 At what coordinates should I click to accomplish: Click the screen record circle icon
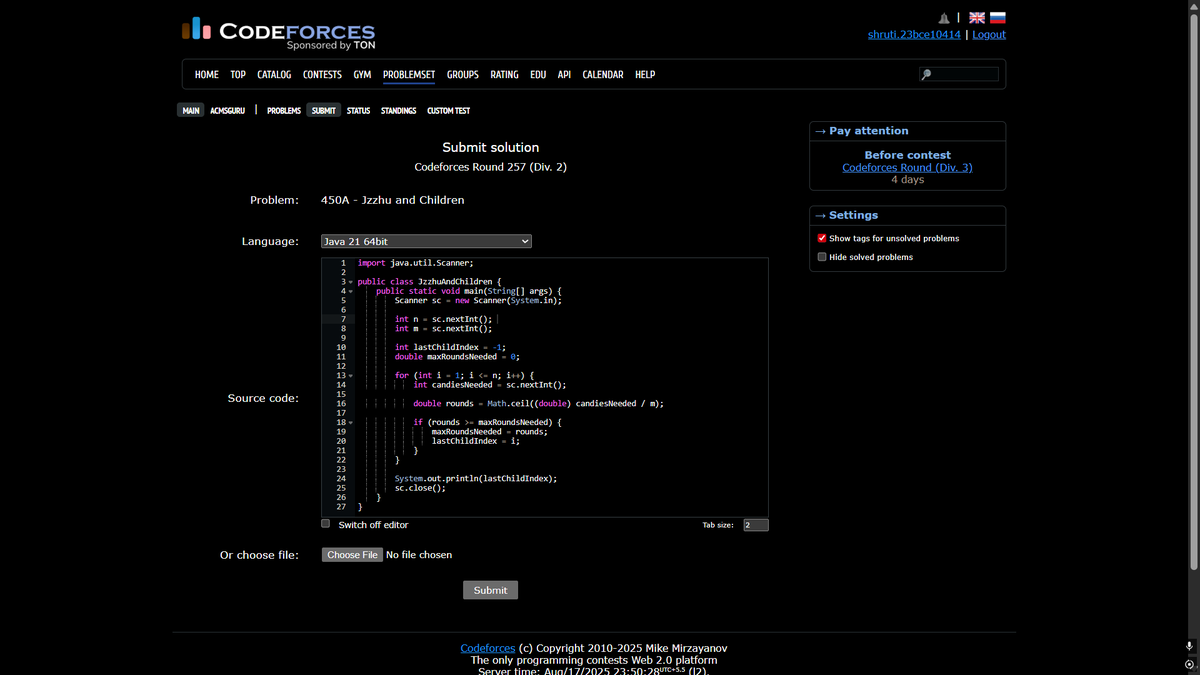coord(1189,664)
